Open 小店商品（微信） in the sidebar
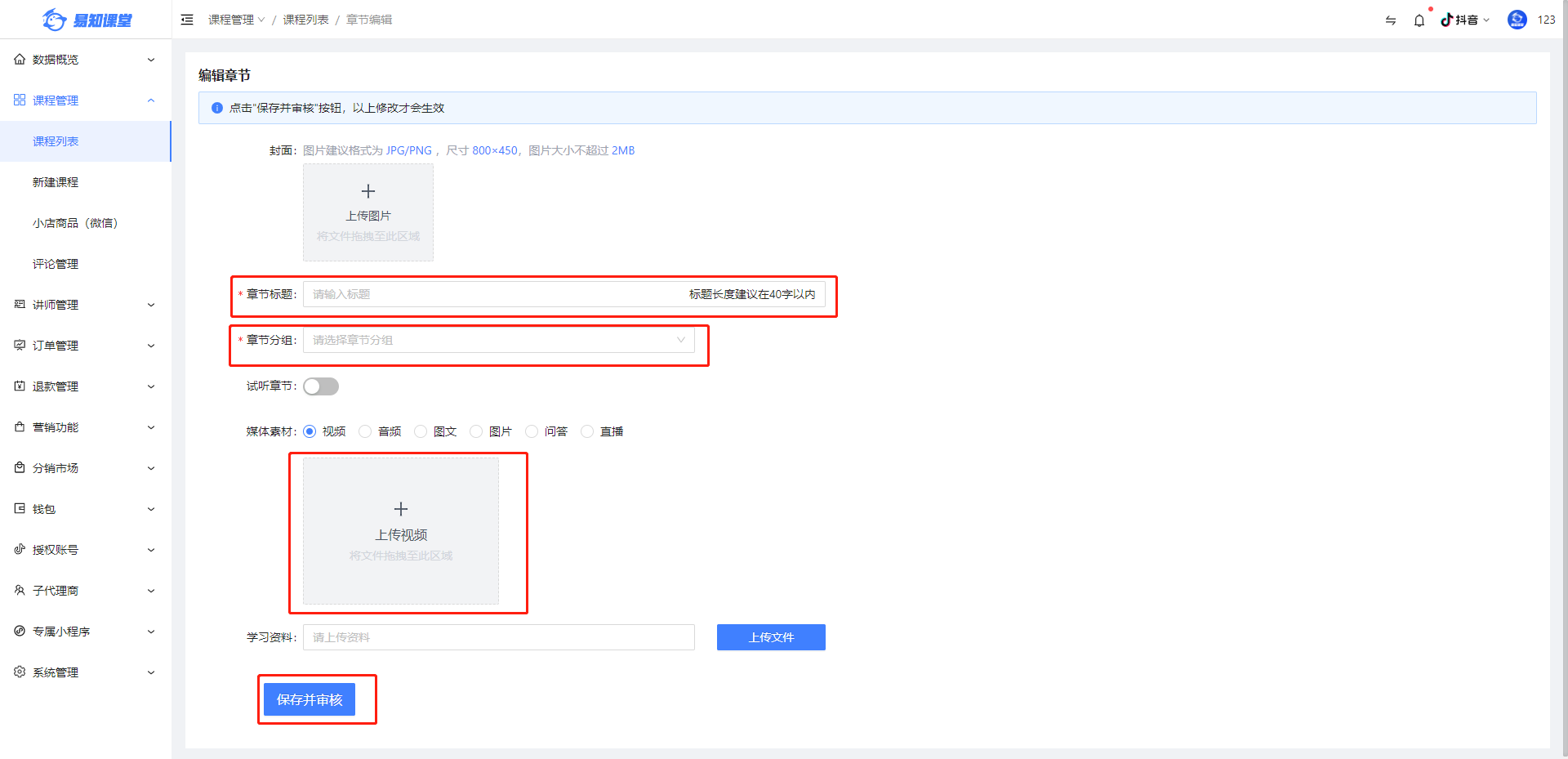Screen dimensions: 1568x759 coord(86,223)
